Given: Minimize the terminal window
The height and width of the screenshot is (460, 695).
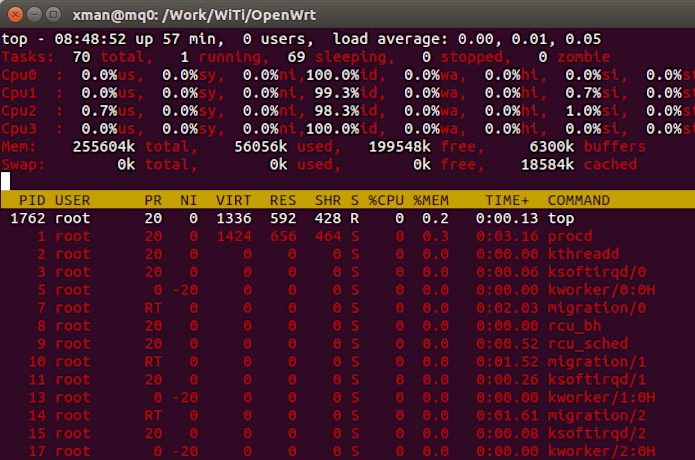Looking at the screenshot, I should pyautogui.click(x=33, y=13).
